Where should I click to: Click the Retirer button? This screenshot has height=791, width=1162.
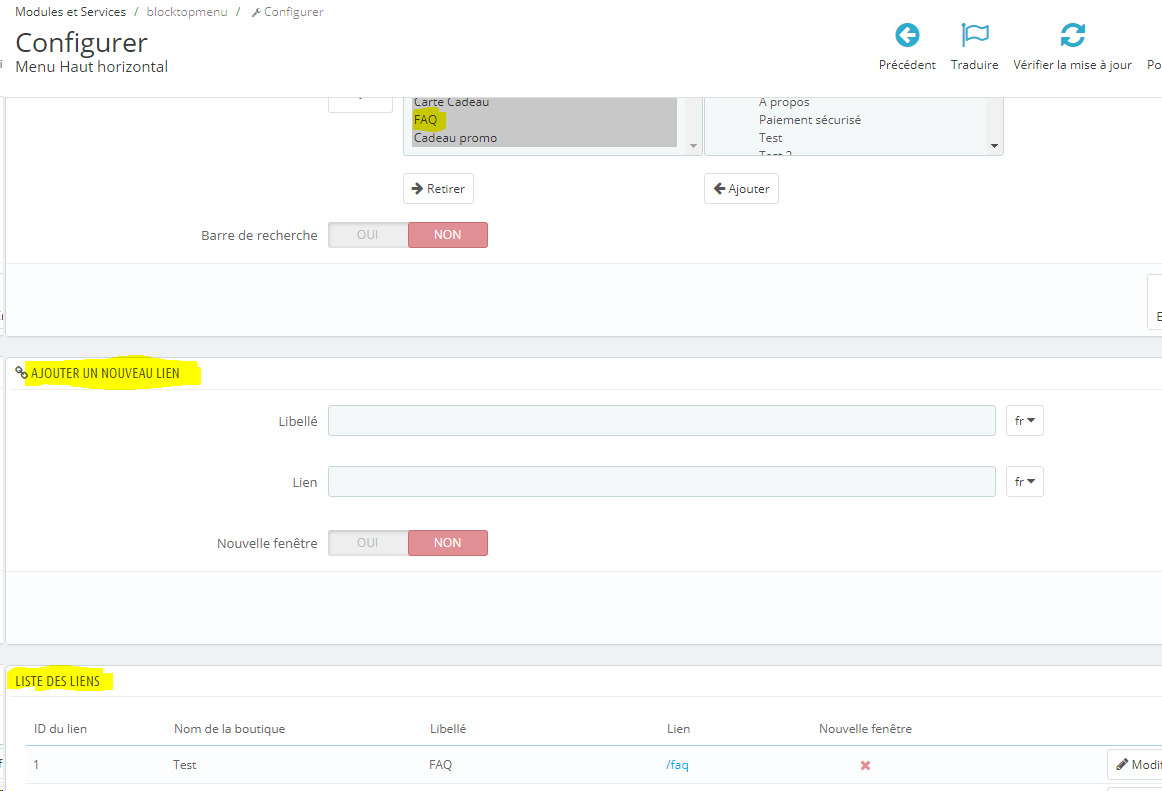(x=438, y=188)
